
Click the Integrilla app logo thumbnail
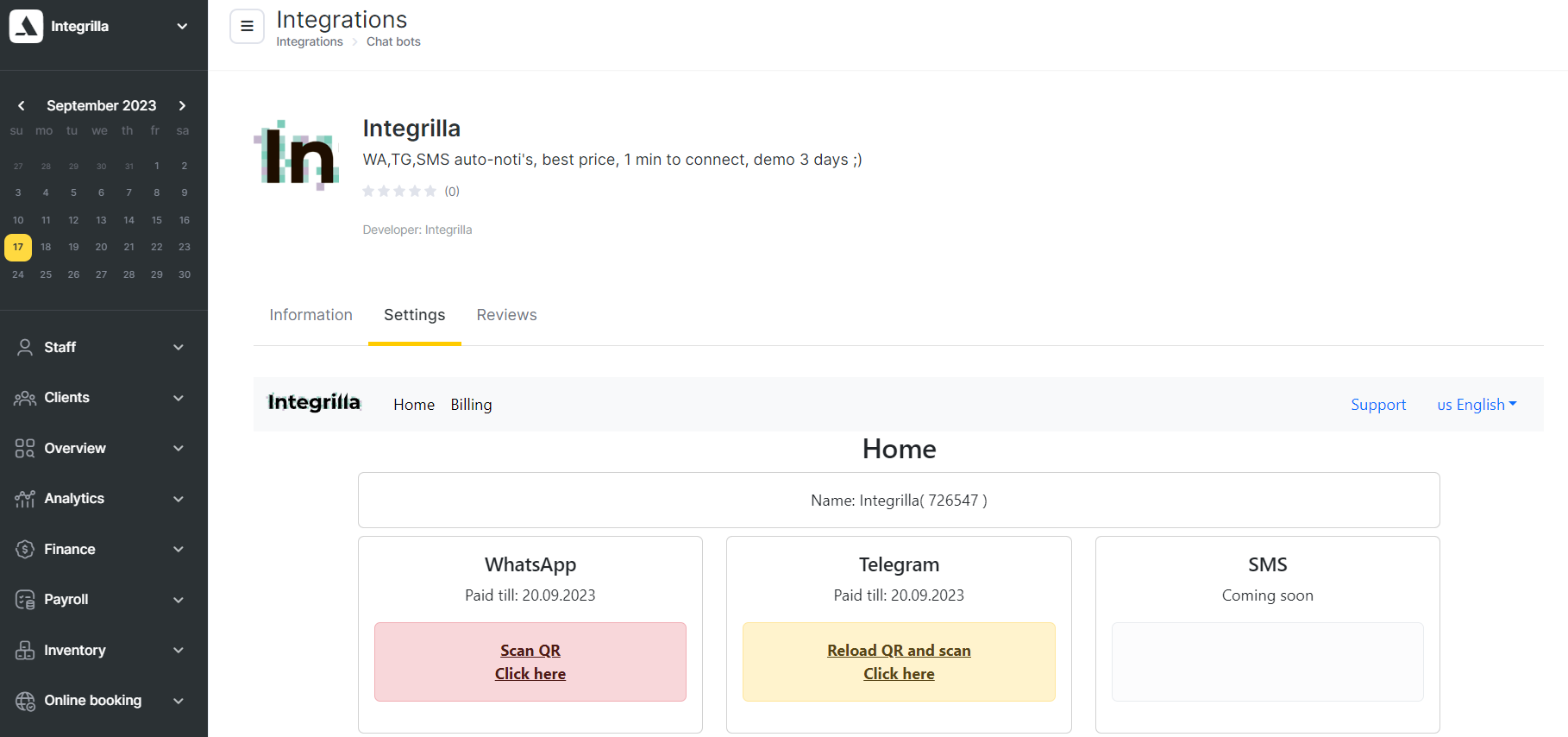(296, 154)
